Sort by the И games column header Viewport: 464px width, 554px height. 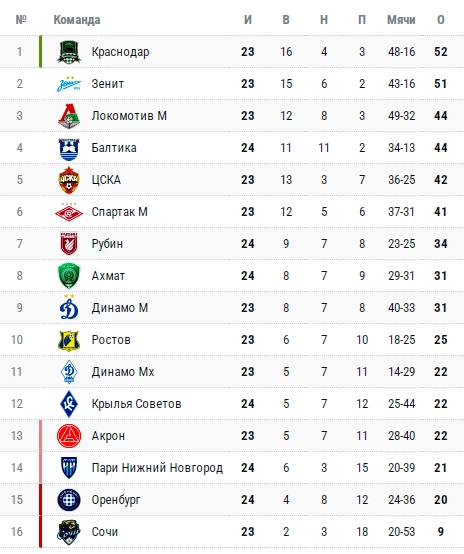click(248, 19)
